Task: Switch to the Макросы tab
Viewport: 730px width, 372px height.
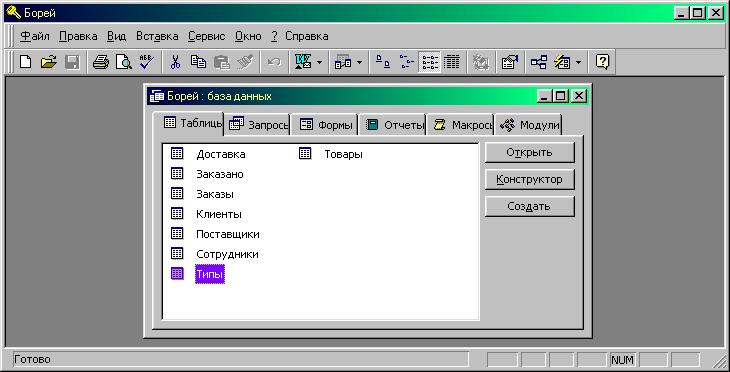Action: (x=460, y=125)
